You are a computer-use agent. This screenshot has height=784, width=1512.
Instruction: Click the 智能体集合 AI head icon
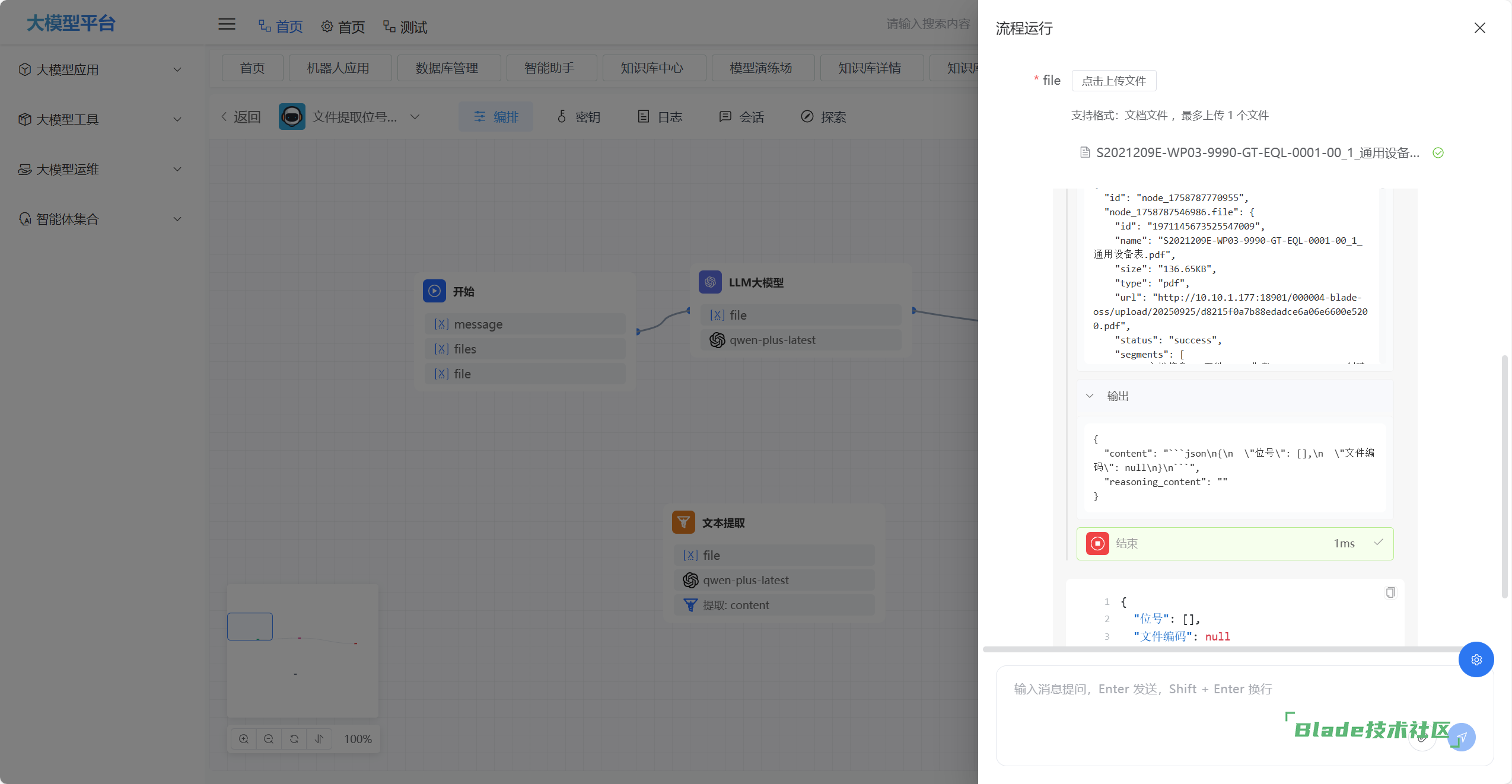click(x=24, y=219)
